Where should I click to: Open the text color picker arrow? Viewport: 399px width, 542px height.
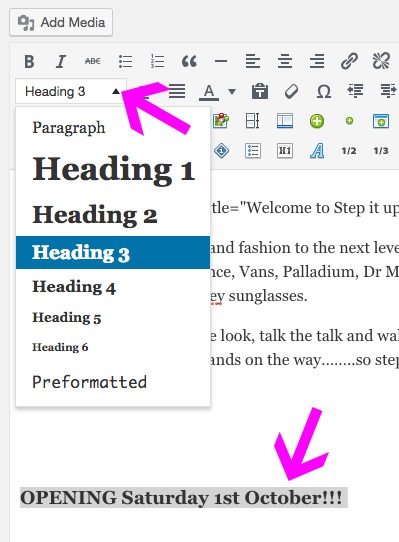(232, 92)
